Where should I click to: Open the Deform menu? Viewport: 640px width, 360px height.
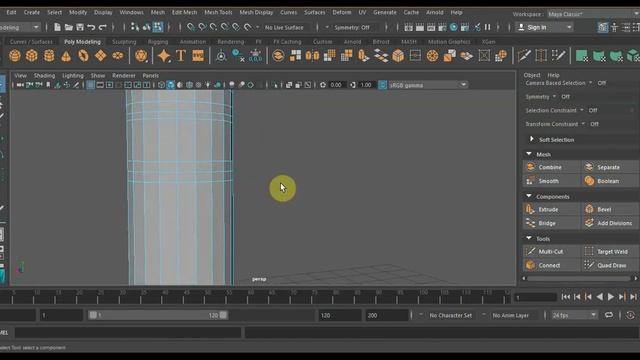click(342, 12)
